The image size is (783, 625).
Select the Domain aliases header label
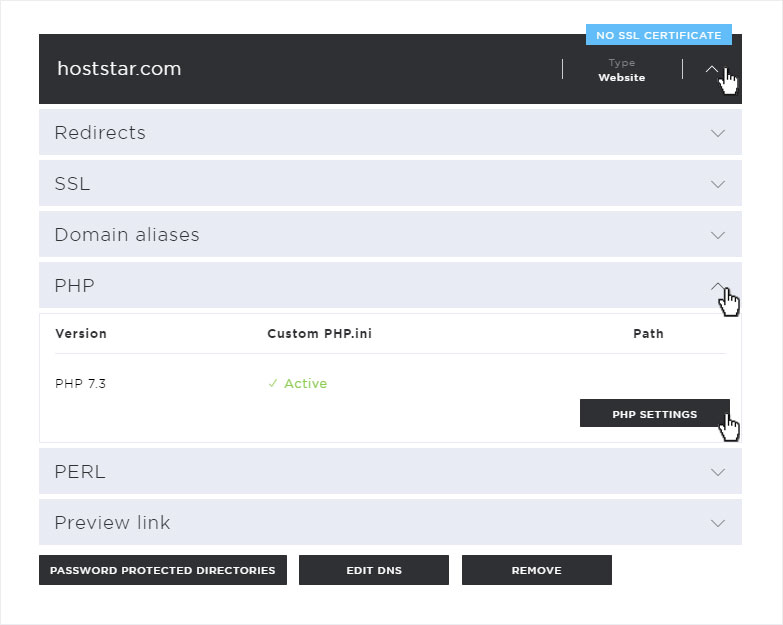pos(127,235)
